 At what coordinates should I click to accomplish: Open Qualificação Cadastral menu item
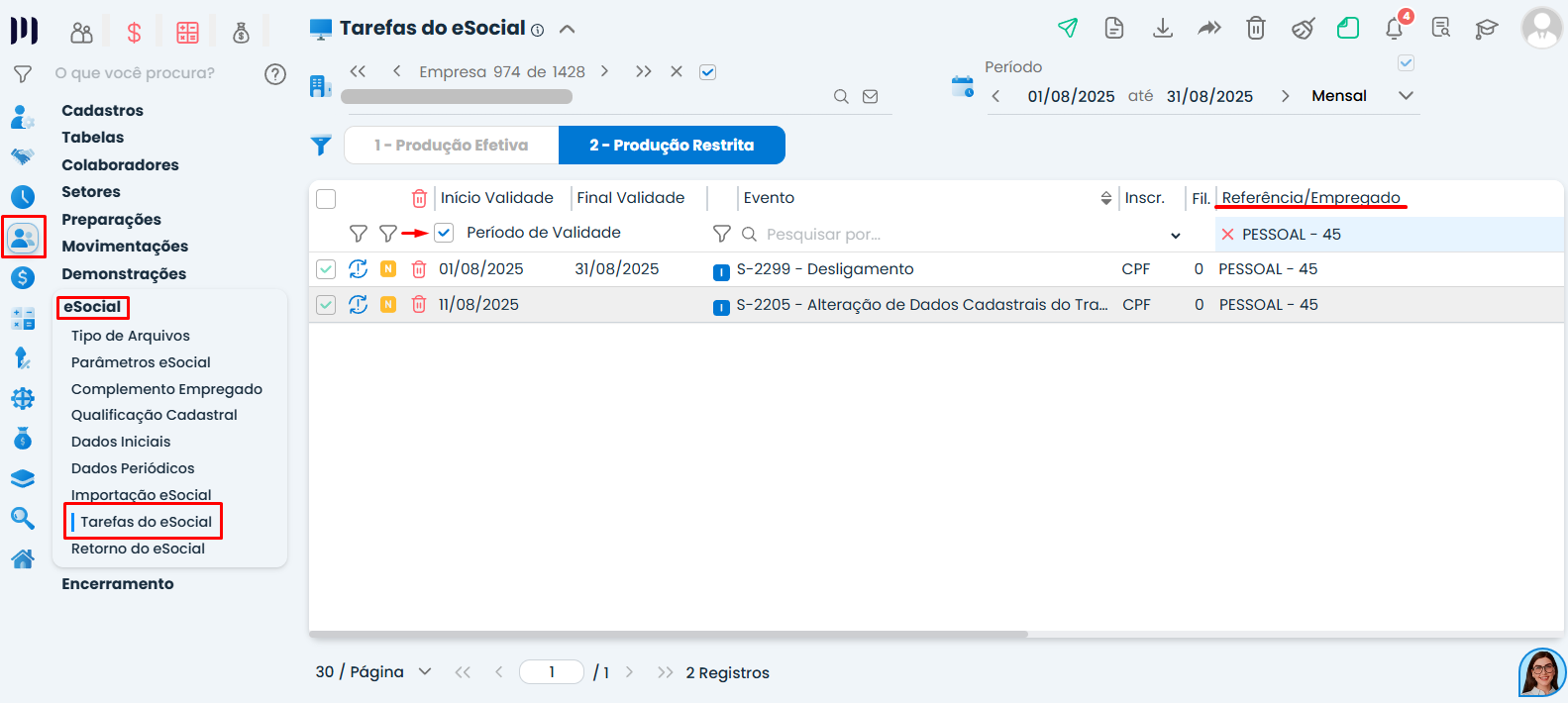point(155,415)
